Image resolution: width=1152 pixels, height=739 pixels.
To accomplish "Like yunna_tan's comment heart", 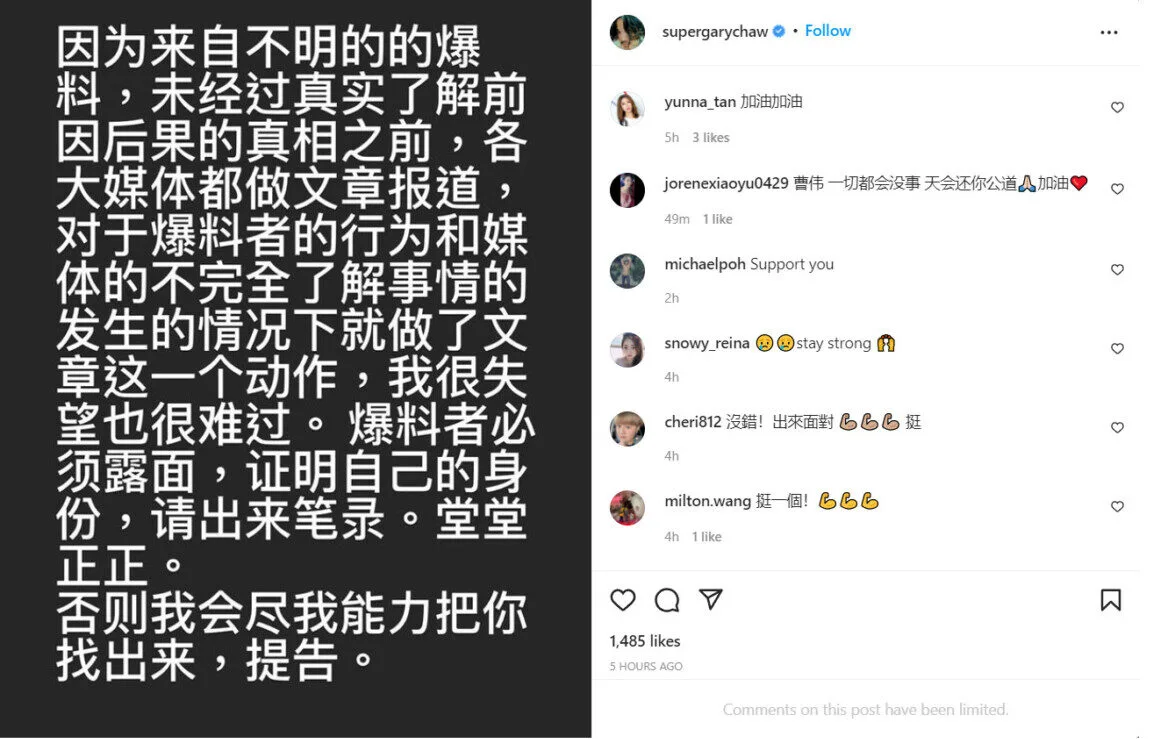I will click(x=1117, y=107).
